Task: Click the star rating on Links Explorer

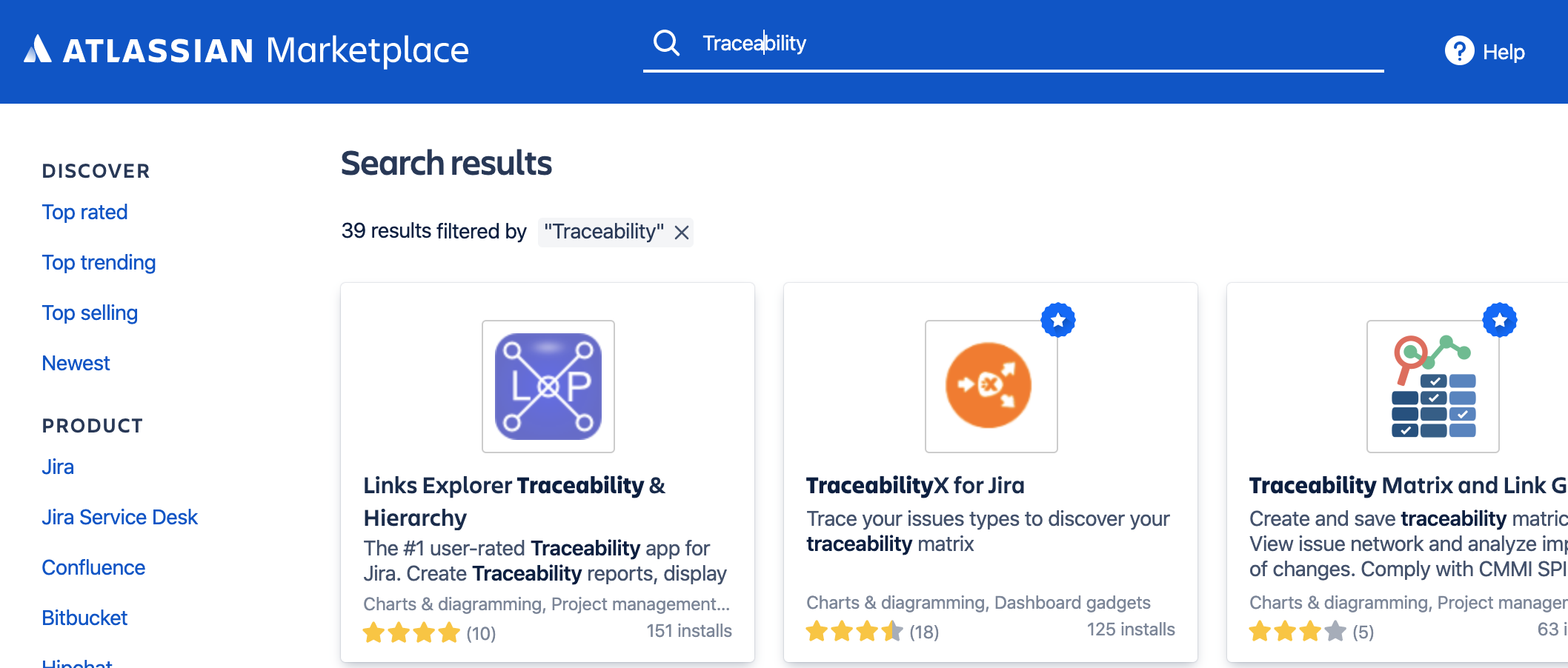Action: tap(412, 633)
